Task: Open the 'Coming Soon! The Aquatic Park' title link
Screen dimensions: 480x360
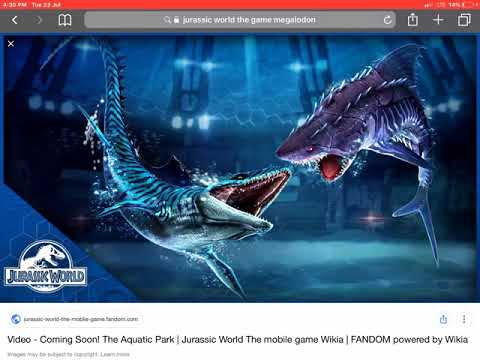Action: [x=237, y=340]
